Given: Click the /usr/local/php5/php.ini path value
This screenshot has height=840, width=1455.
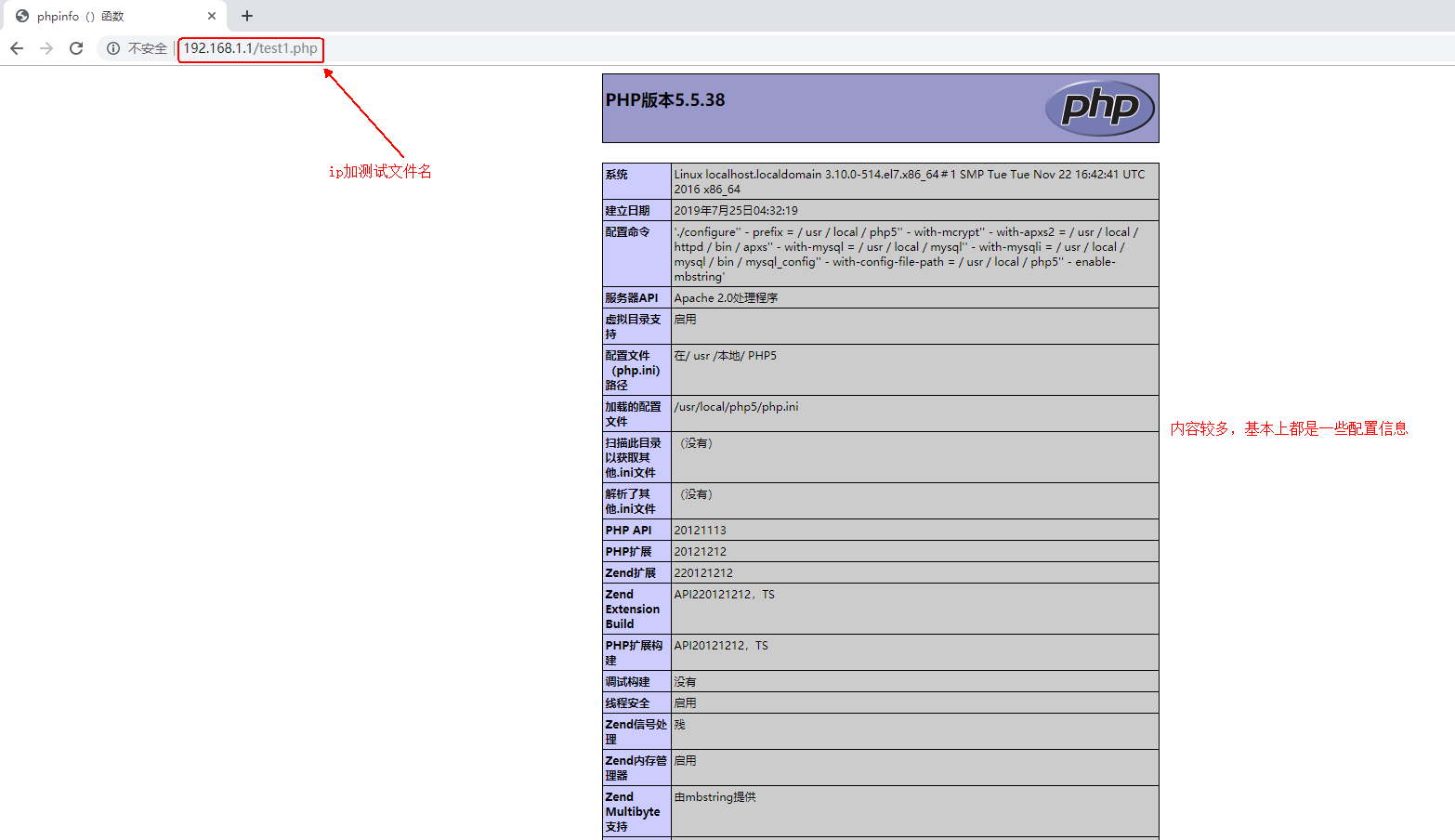Looking at the screenshot, I should pyautogui.click(x=736, y=407).
